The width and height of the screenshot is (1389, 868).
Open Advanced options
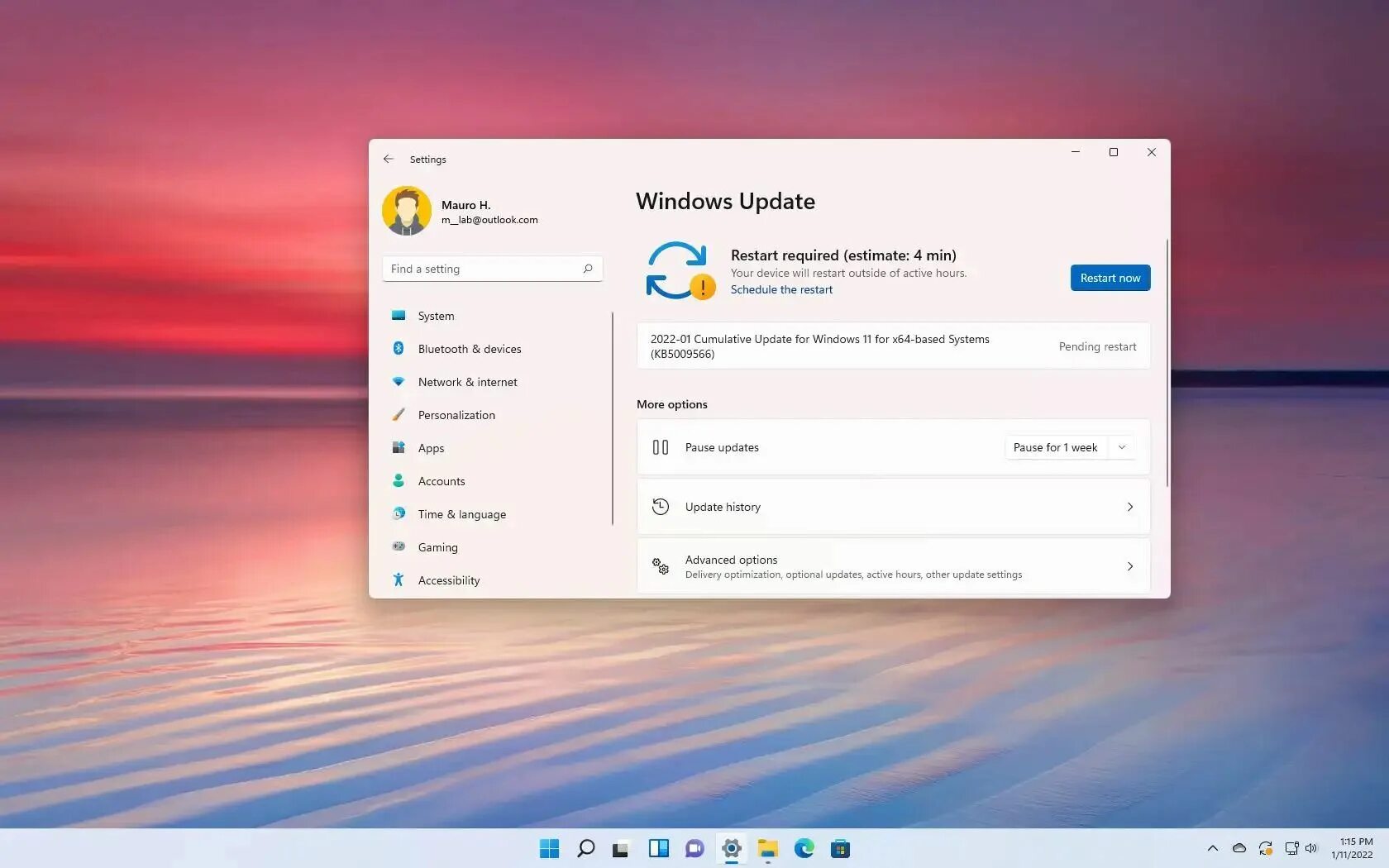[x=894, y=566]
